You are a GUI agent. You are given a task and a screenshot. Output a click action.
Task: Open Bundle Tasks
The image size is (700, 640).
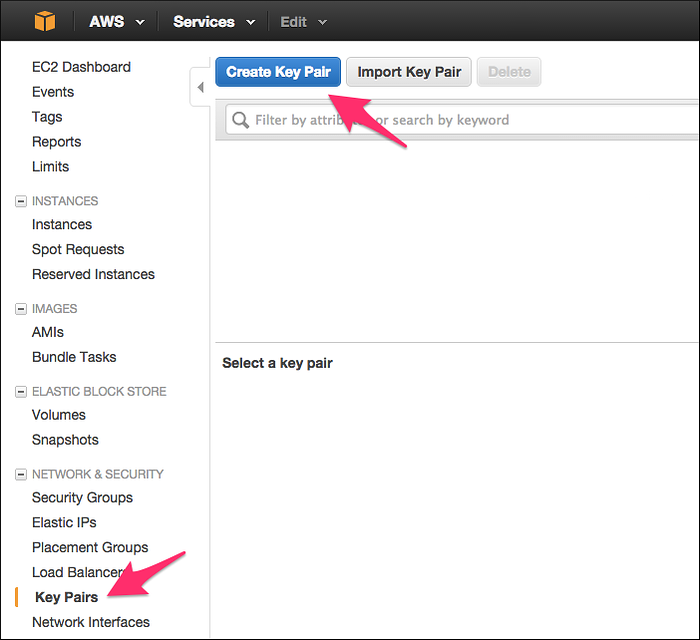coord(74,357)
